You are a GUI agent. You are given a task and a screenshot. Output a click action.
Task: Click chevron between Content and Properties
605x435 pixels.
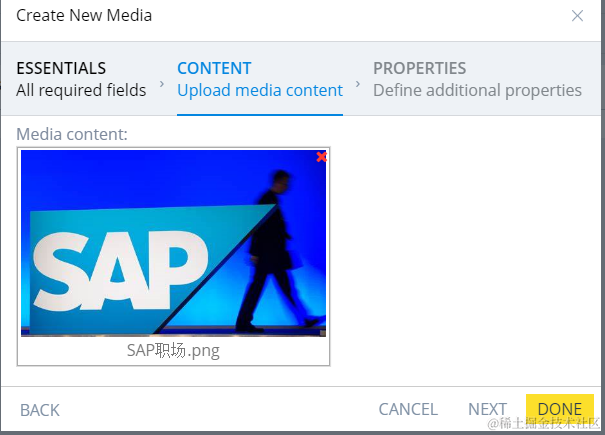click(358, 83)
